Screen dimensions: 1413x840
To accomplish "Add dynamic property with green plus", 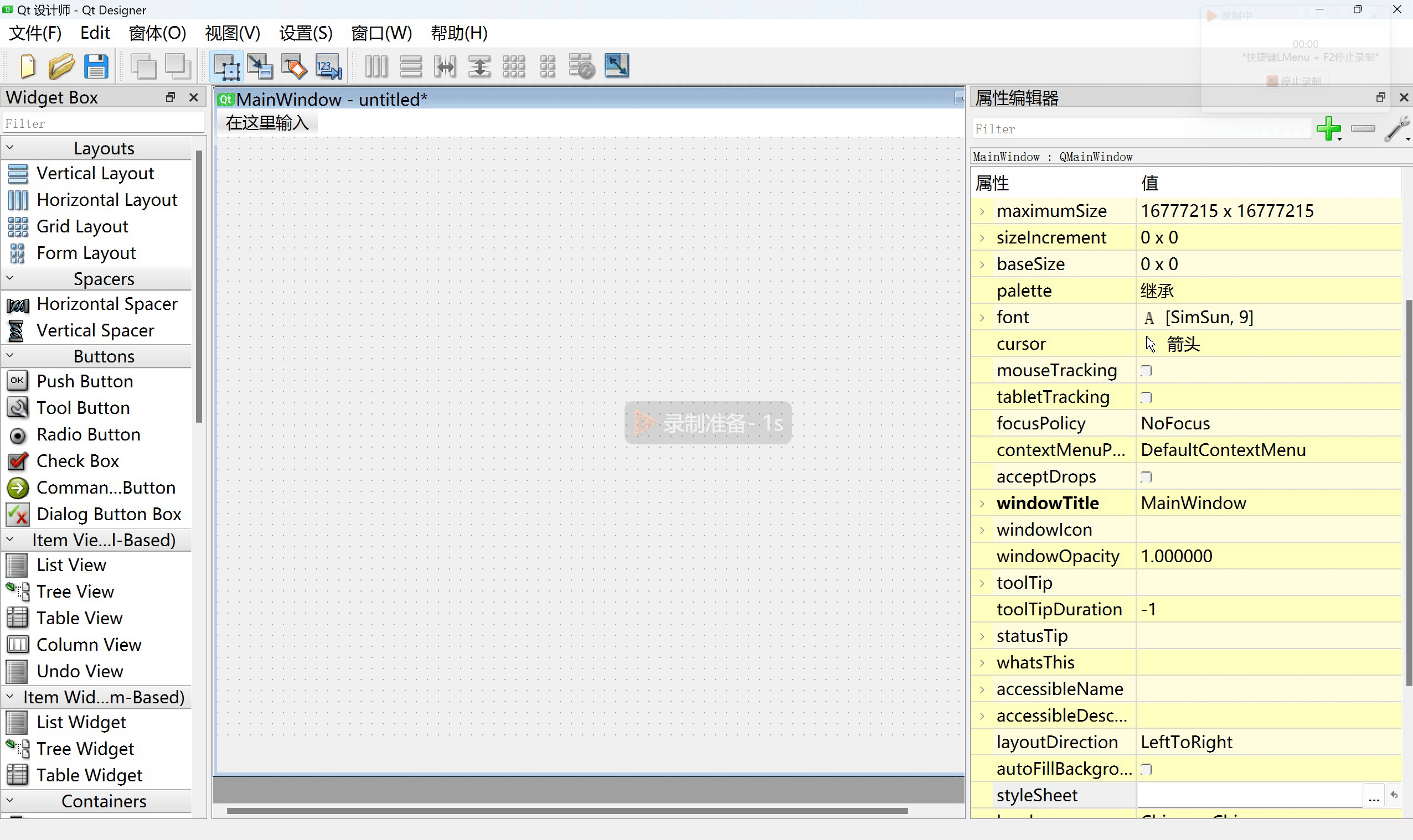I will pos(1329,129).
